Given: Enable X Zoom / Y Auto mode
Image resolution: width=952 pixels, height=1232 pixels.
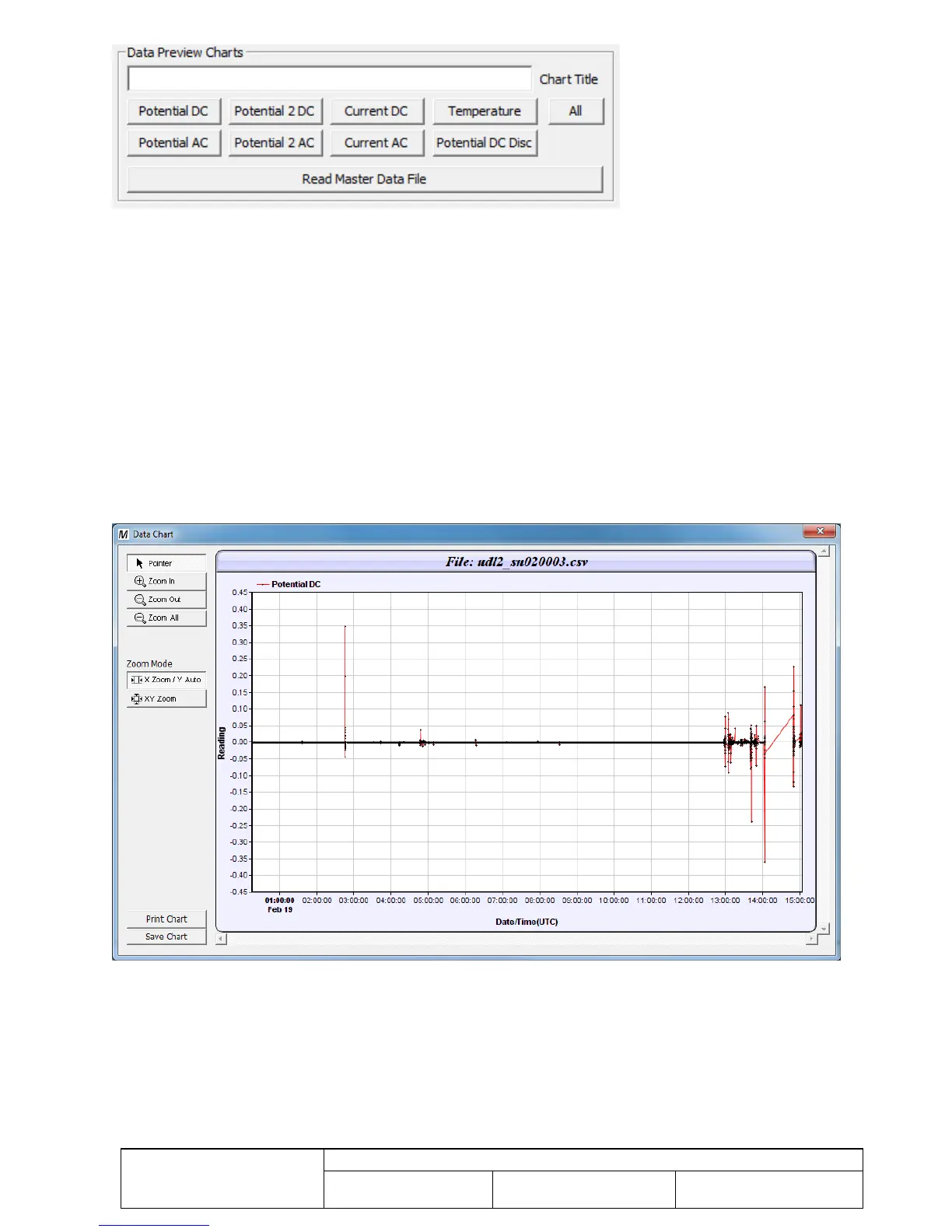Looking at the screenshot, I should point(166,680).
